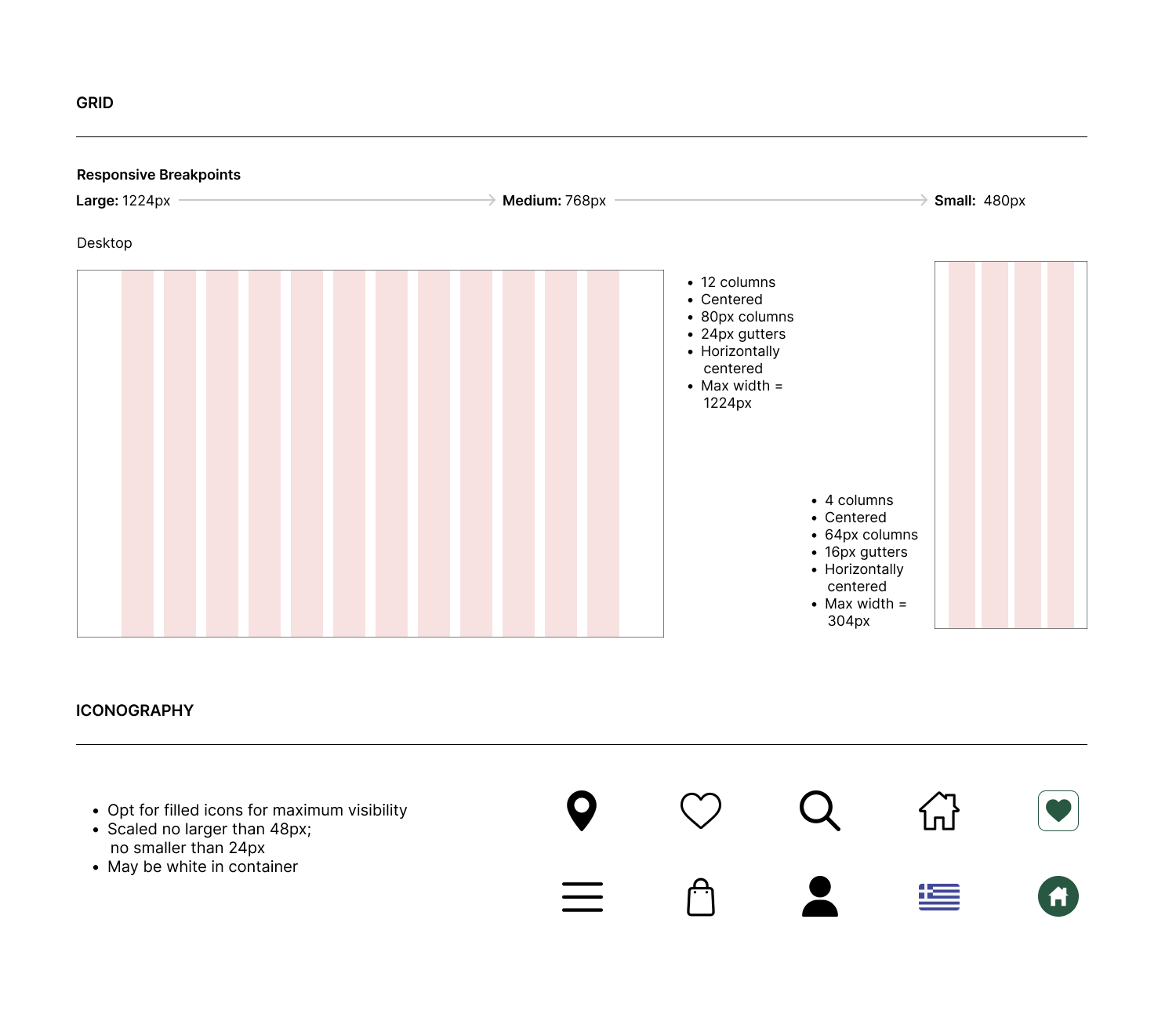Click the outlined house icon
The height and width of the screenshot is (1010, 1176).
click(x=939, y=810)
